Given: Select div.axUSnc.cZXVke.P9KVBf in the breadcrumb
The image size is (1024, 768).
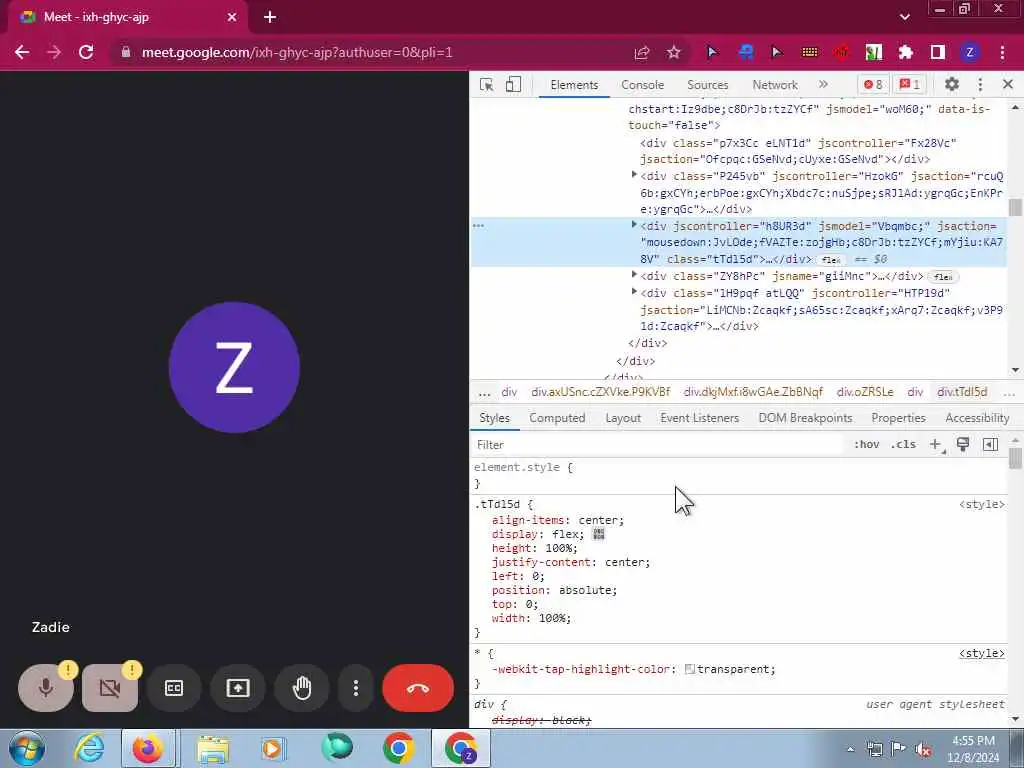Looking at the screenshot, I should coord(601,392).
